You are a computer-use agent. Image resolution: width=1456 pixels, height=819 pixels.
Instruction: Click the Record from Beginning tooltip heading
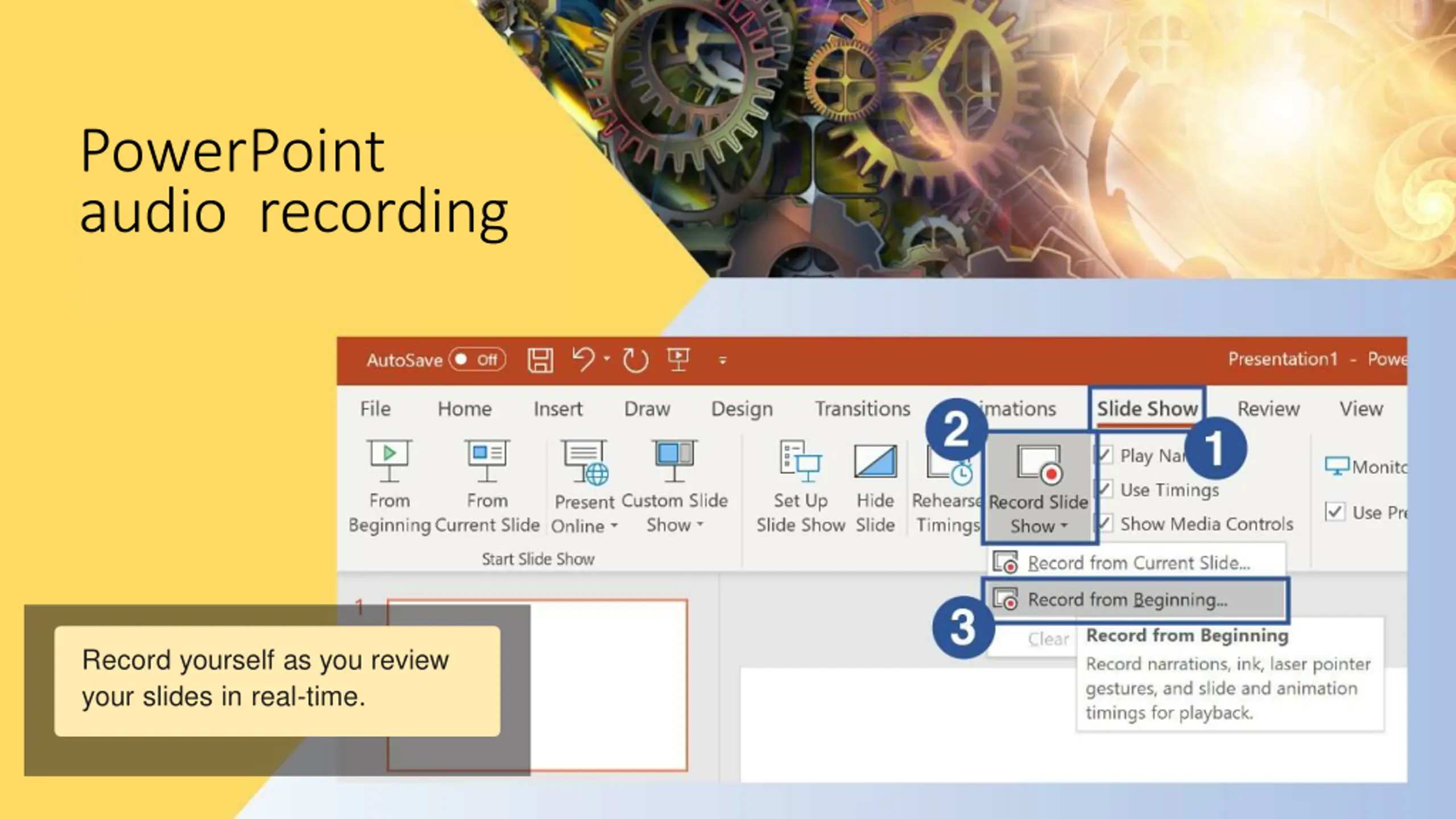coord(1187,635)
